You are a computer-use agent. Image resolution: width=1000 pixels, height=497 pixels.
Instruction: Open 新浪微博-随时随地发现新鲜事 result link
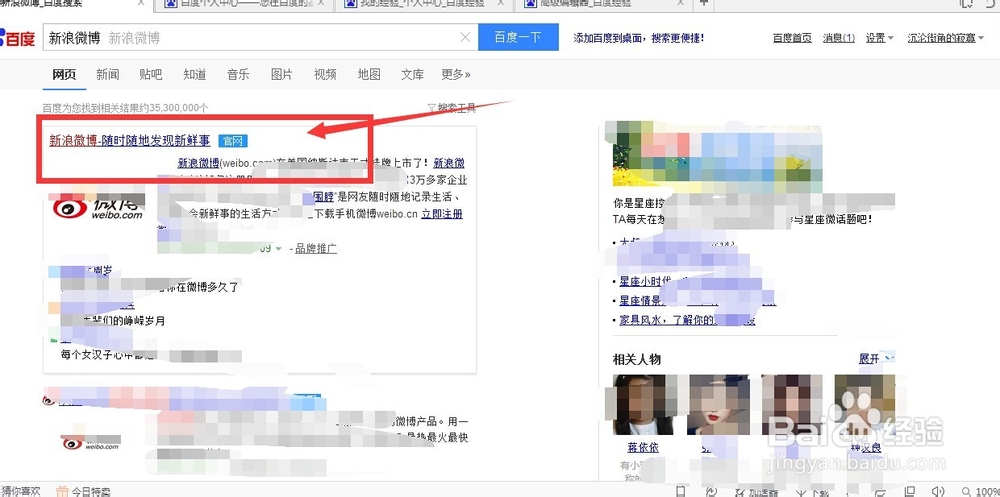[x=129, y=141]
